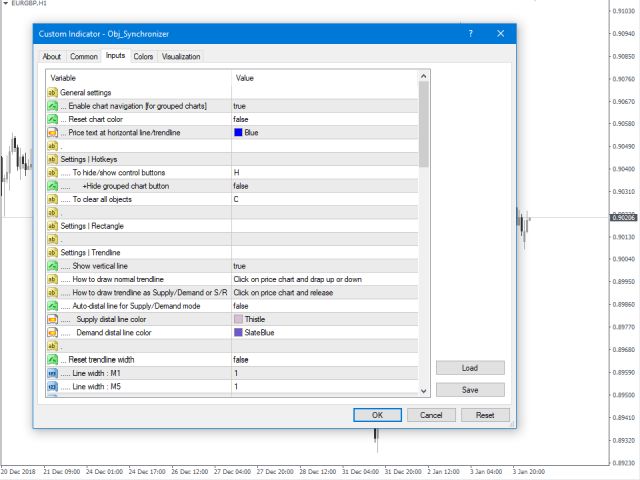Click the boolean icon for Auto-distal line row
The height and width of the screenshot is (480, 640).
(x=52, y=306)
